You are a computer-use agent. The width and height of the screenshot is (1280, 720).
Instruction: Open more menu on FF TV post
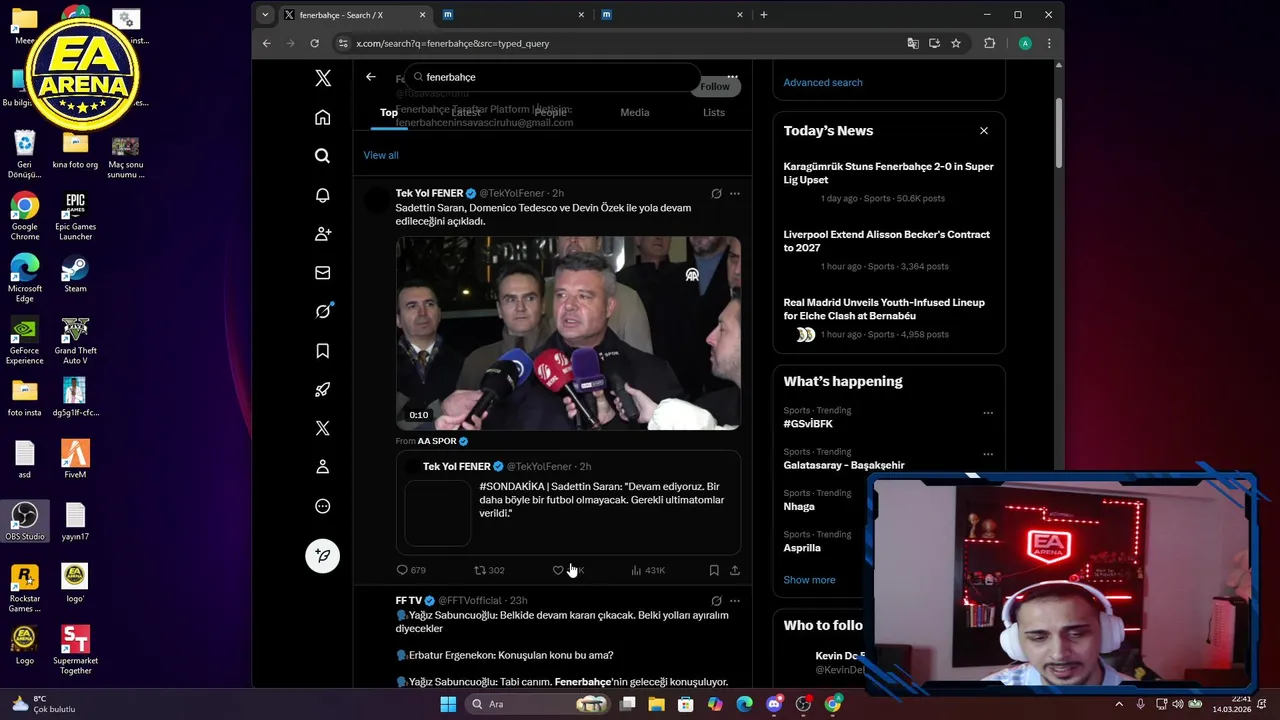(x=735, y=601)
